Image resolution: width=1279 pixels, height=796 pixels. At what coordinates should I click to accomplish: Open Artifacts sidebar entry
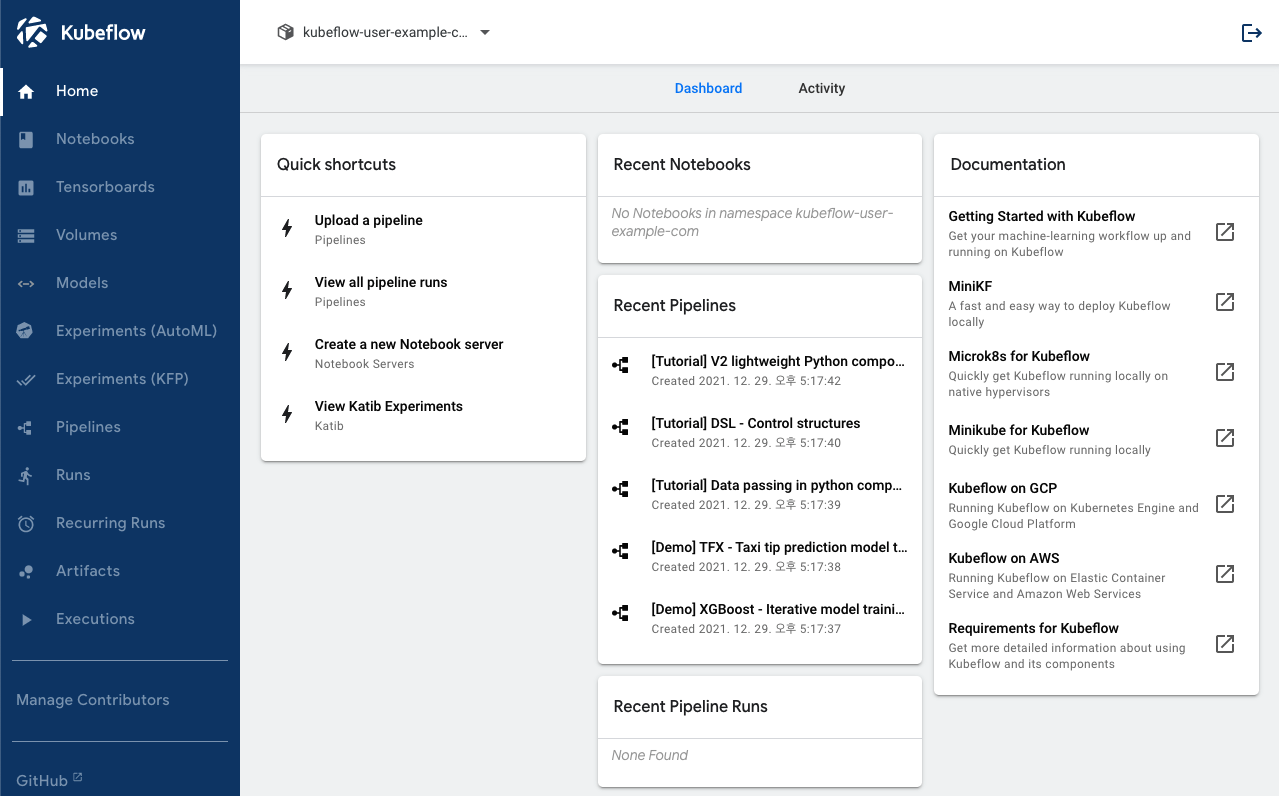click(x=120, y=571)
